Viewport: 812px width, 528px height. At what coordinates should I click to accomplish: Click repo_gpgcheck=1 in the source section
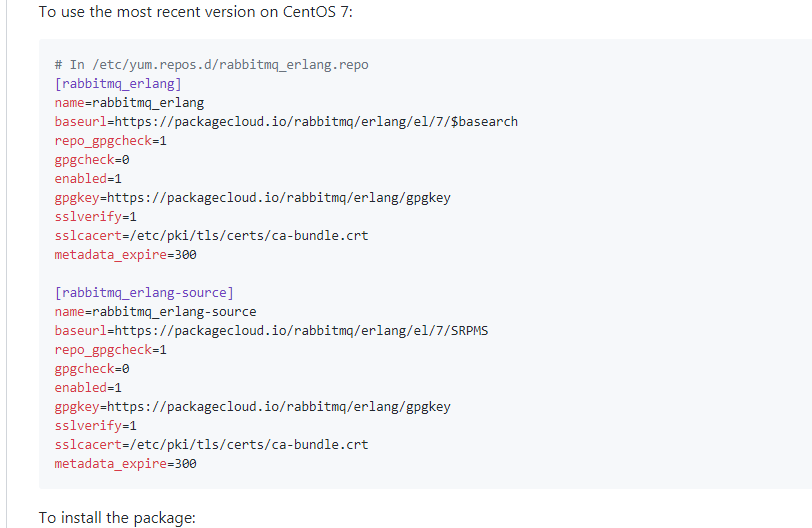(x=110, y=350)
